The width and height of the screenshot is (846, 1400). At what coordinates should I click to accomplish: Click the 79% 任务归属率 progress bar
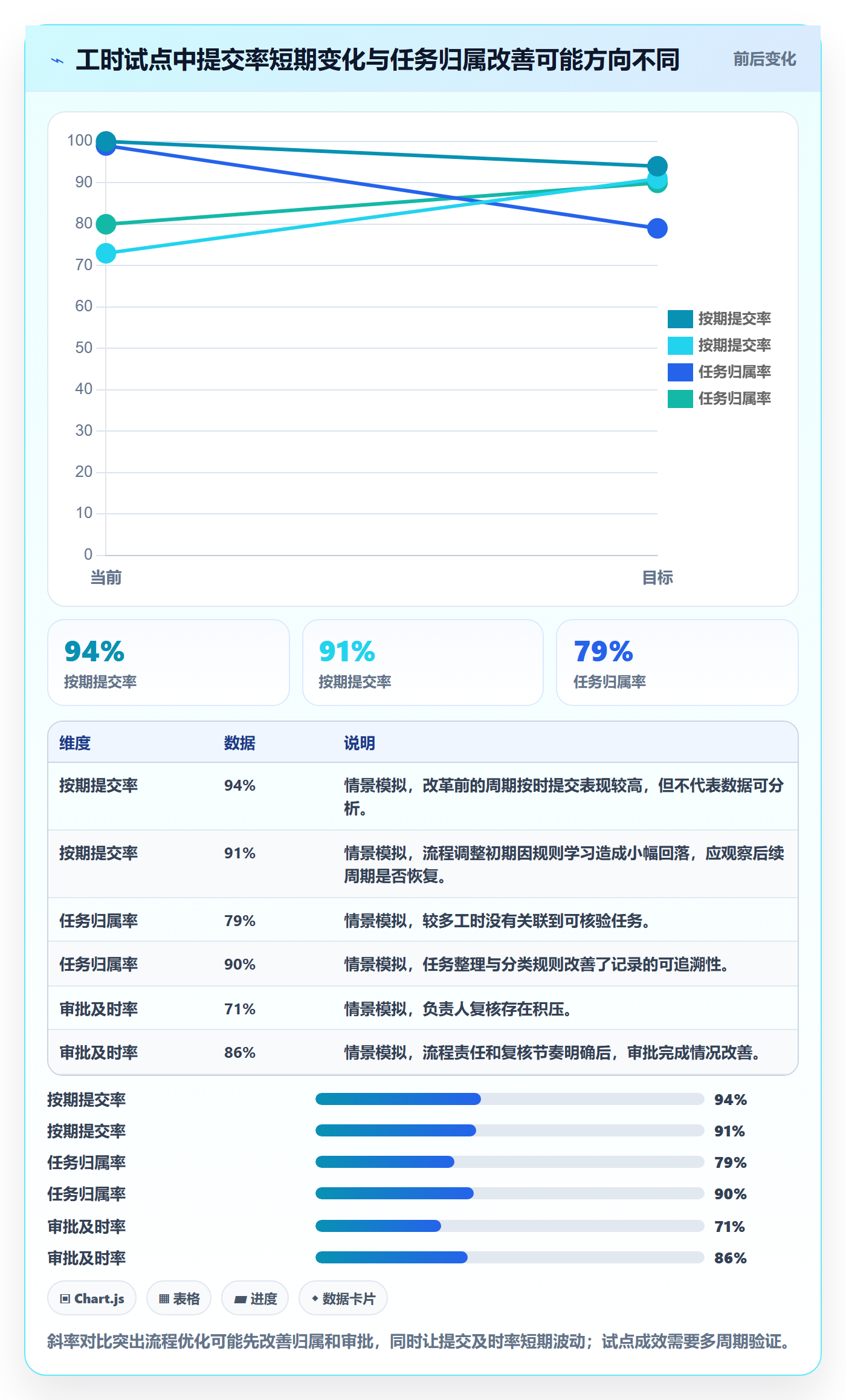509,1162
